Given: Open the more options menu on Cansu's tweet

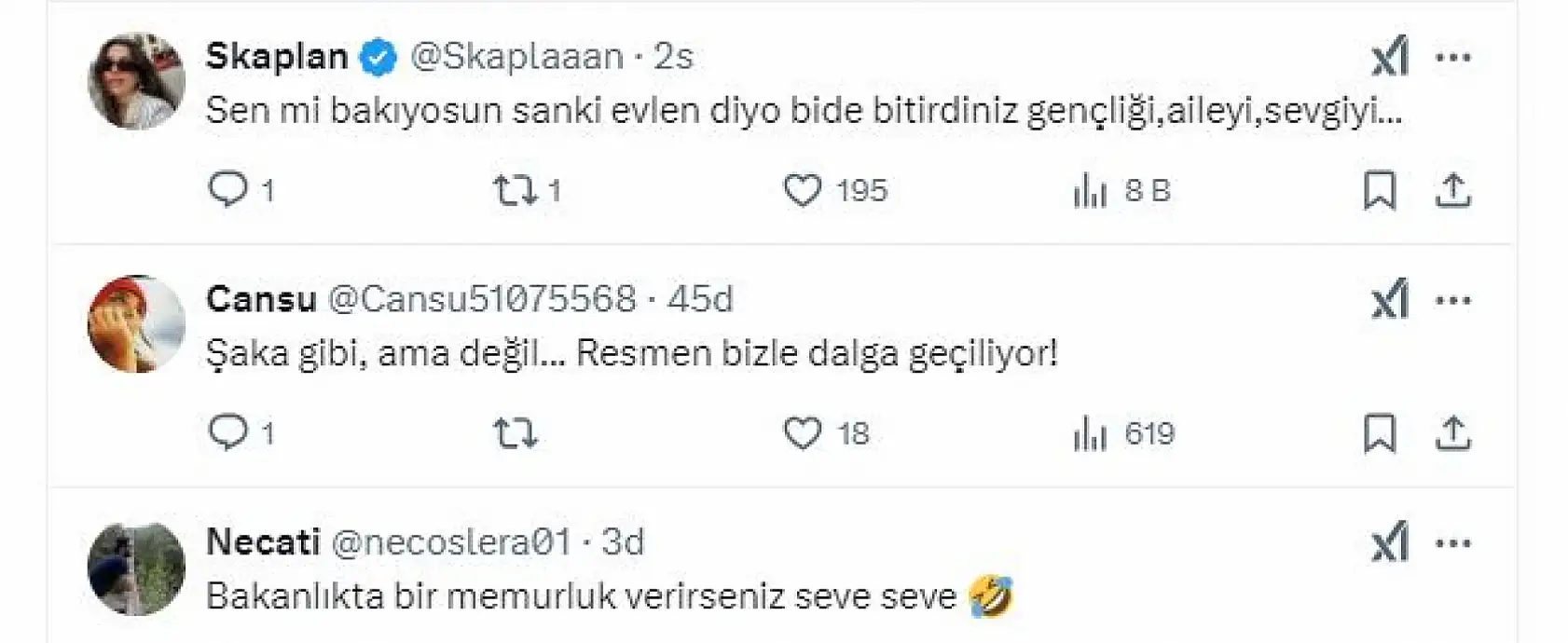Looking at the screenshot, I should 1452,299.
